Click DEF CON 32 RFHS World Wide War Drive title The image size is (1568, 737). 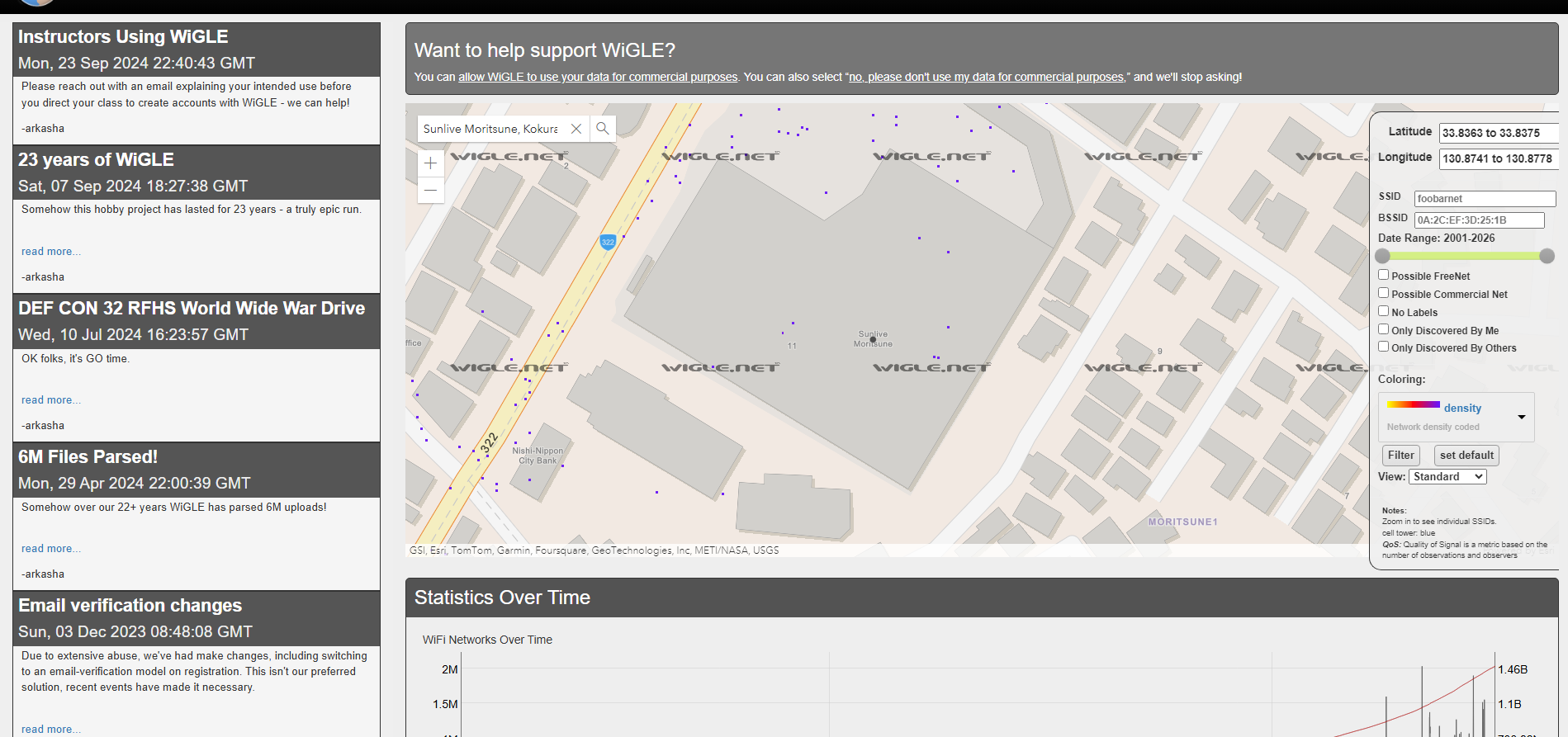(192, 308)
